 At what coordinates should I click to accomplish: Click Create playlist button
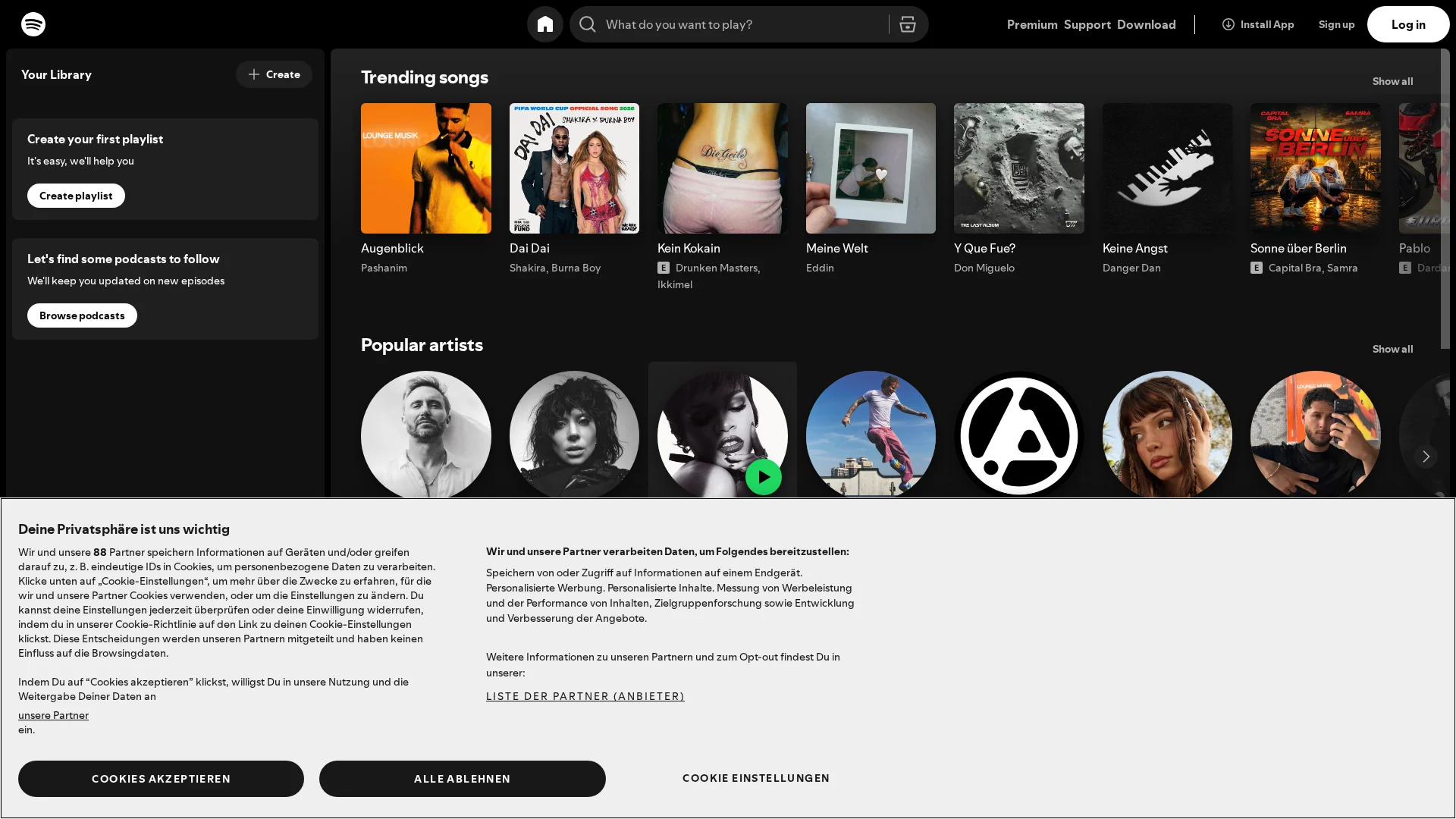pyautogui.click(x=76, y=196)
